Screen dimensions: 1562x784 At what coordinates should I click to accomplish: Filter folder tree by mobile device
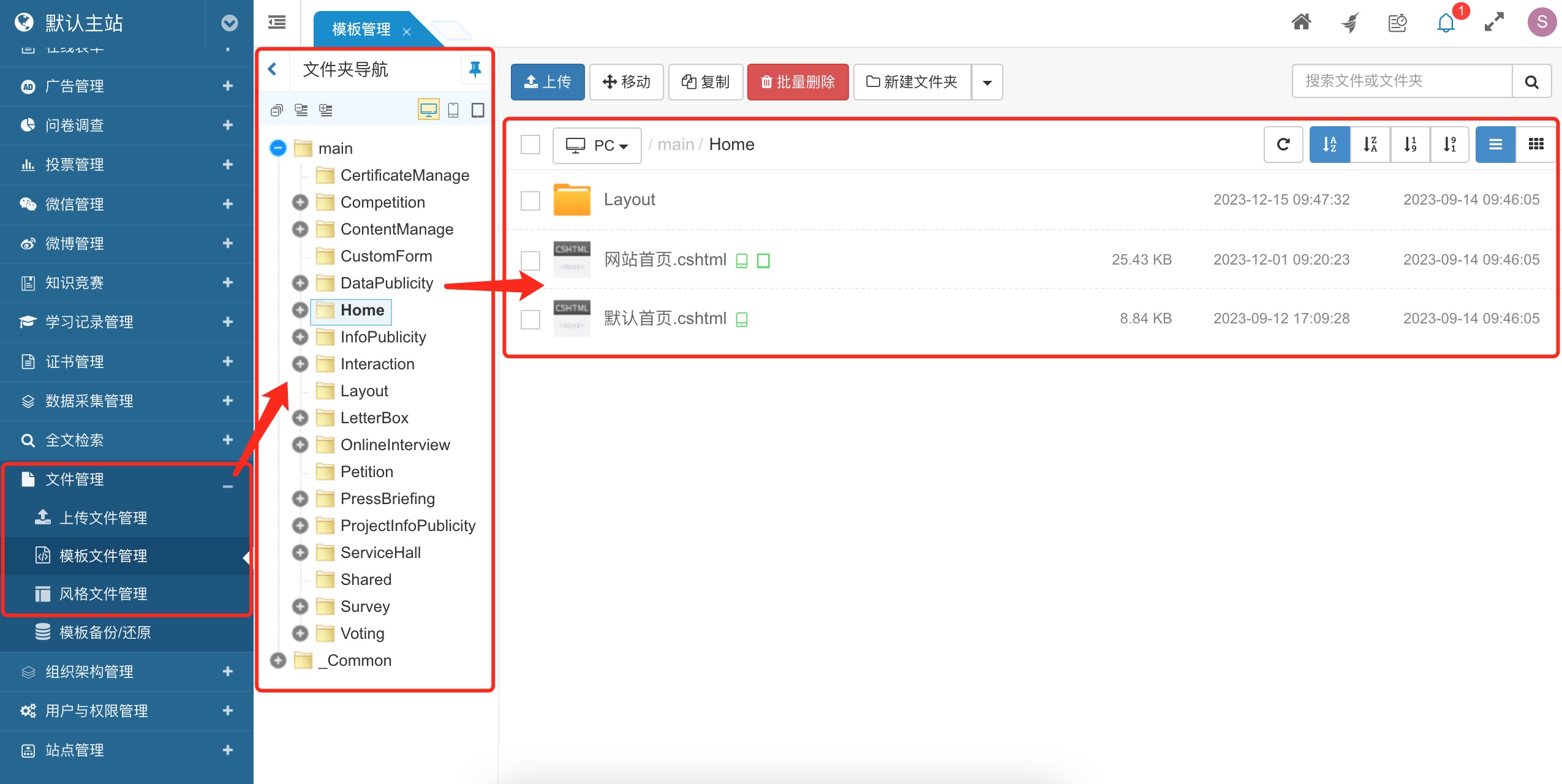point(453,109)
